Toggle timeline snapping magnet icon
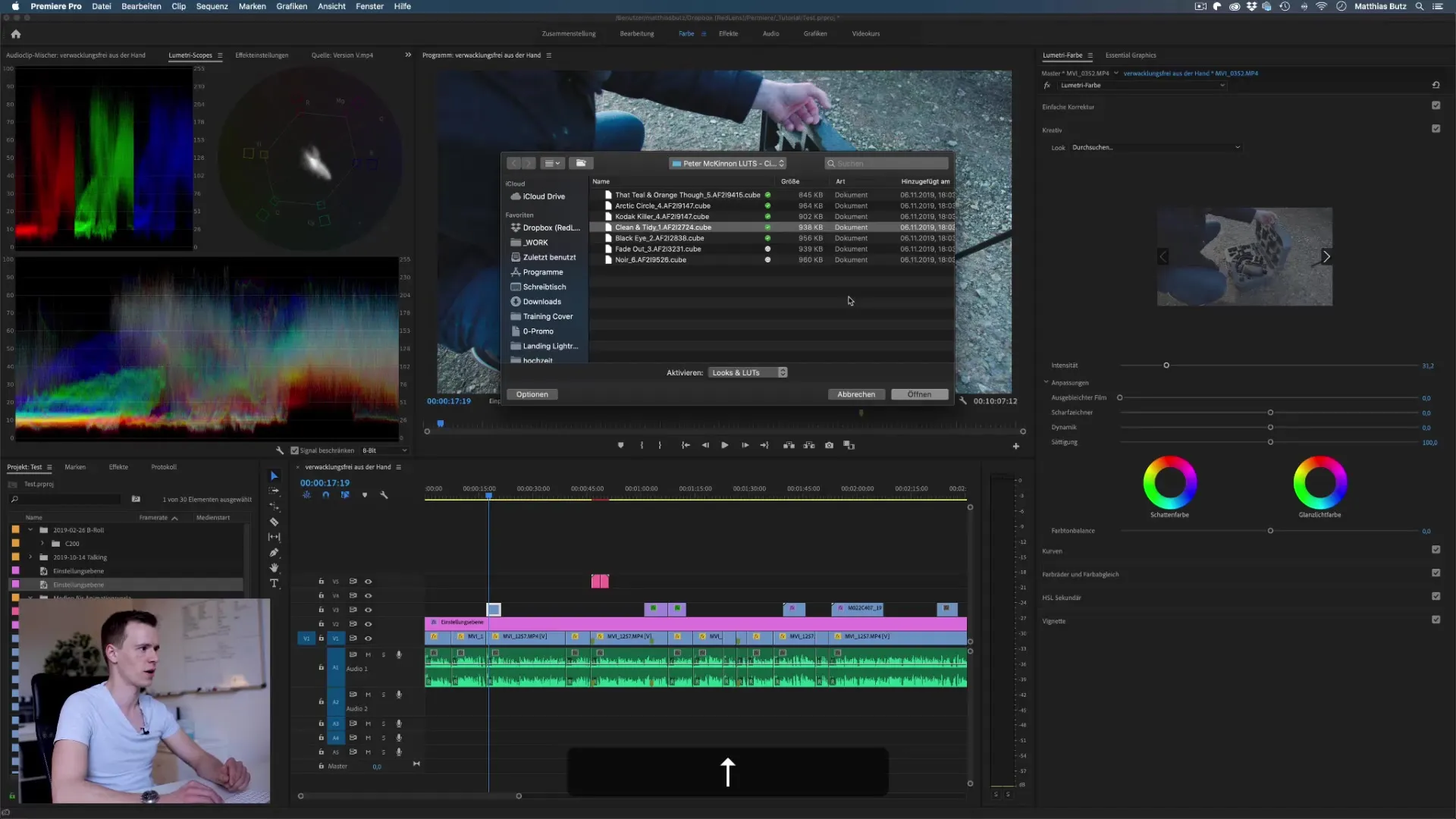This screenshot has width=1456, height=819. coord(326,495)
